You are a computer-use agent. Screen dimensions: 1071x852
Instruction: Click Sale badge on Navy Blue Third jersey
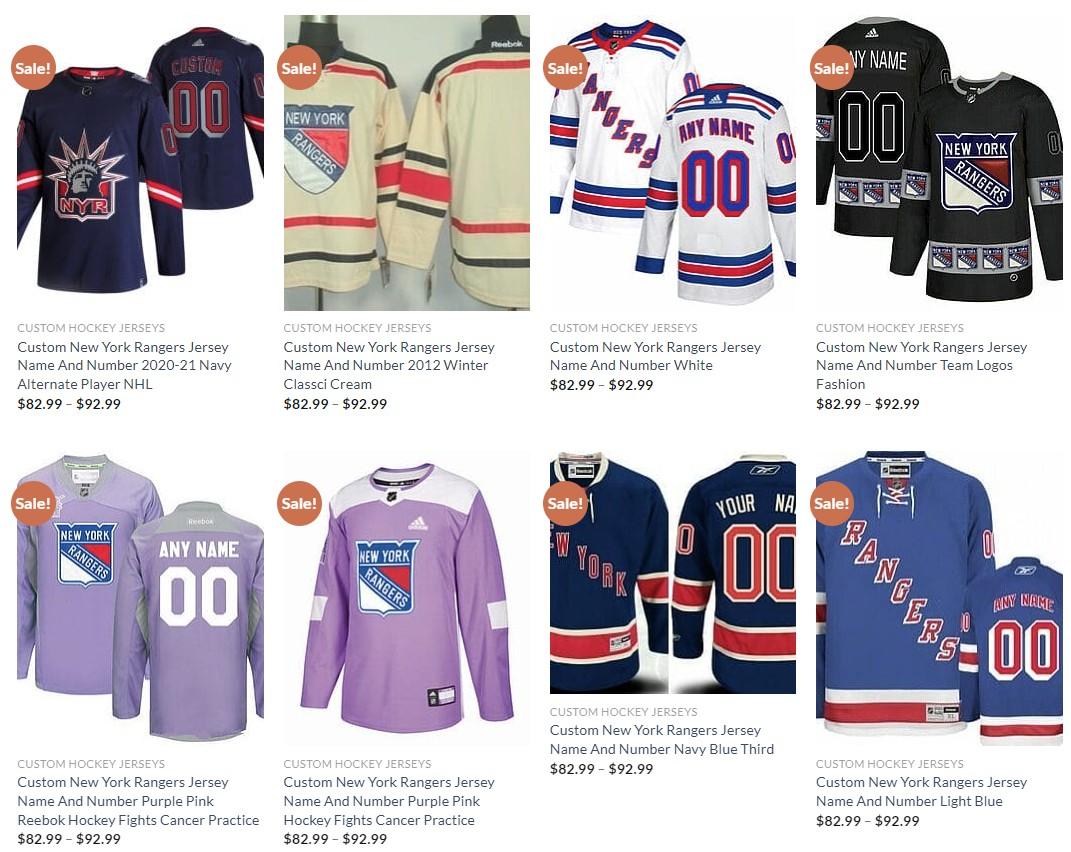point(566,503)
